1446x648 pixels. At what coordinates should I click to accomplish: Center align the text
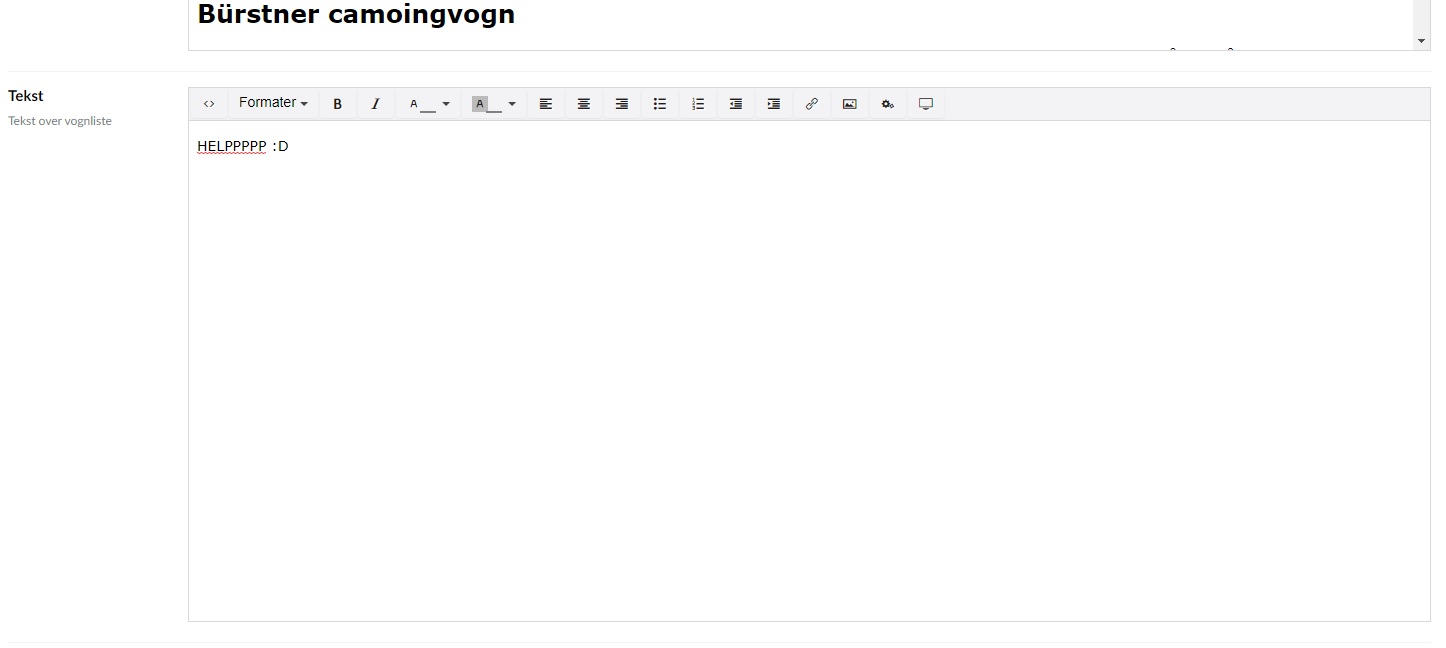[x=584, y=104]
